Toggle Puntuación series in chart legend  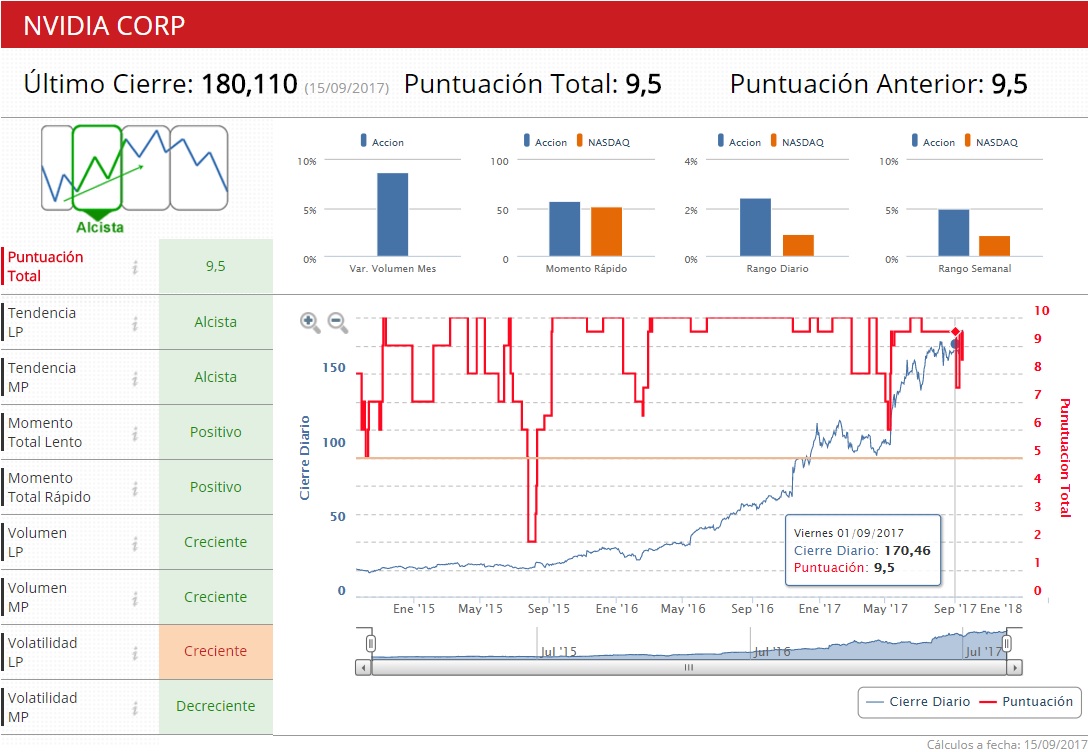pos(1026,701)
